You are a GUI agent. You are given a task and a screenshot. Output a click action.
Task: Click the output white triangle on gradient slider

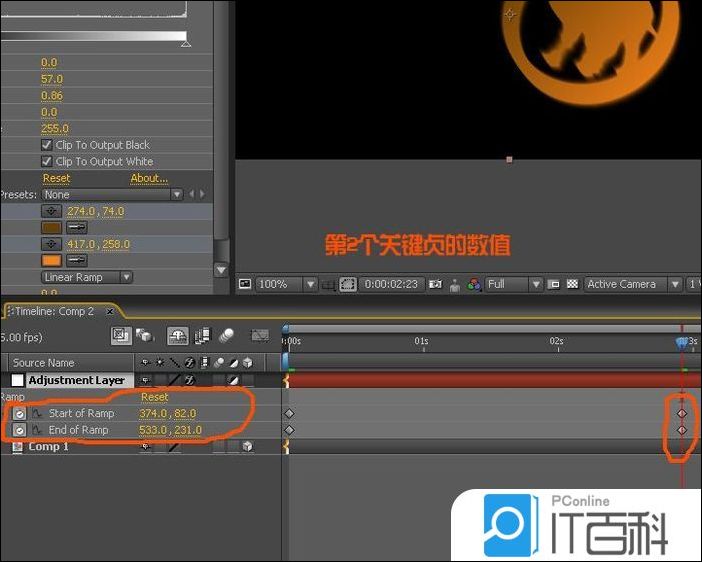(x=186, y=44)
